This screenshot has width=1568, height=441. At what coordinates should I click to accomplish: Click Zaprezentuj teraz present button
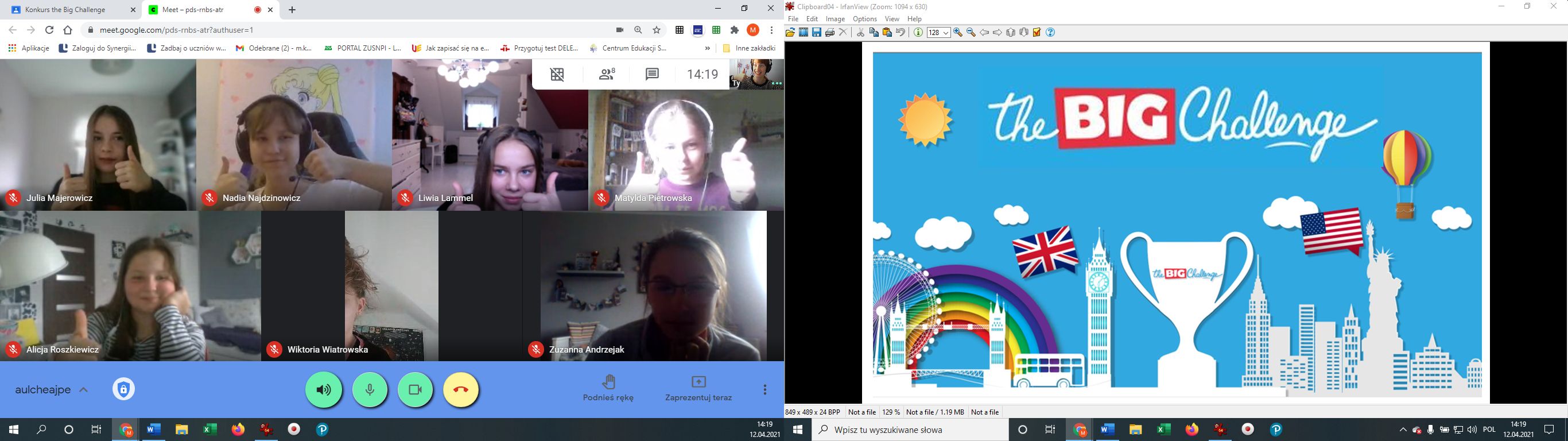pos(698,388)
